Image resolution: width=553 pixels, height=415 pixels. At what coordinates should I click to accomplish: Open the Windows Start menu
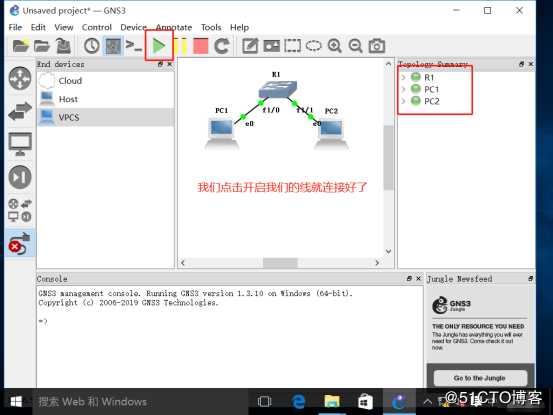click(x=16, y=402)
